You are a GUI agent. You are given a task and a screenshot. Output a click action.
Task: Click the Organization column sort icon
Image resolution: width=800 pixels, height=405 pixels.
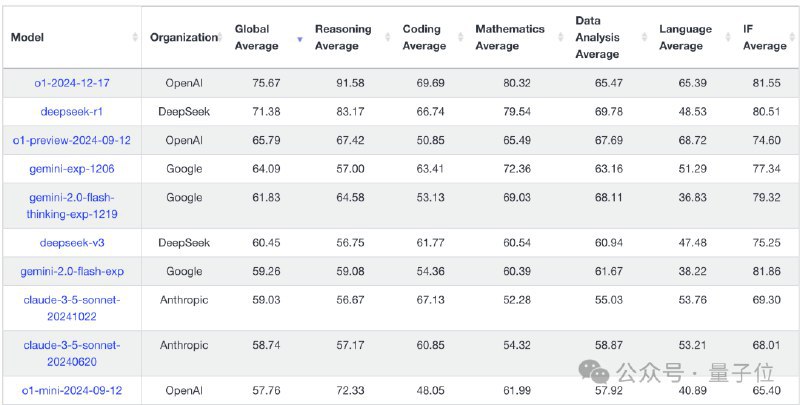coord(219,38)
